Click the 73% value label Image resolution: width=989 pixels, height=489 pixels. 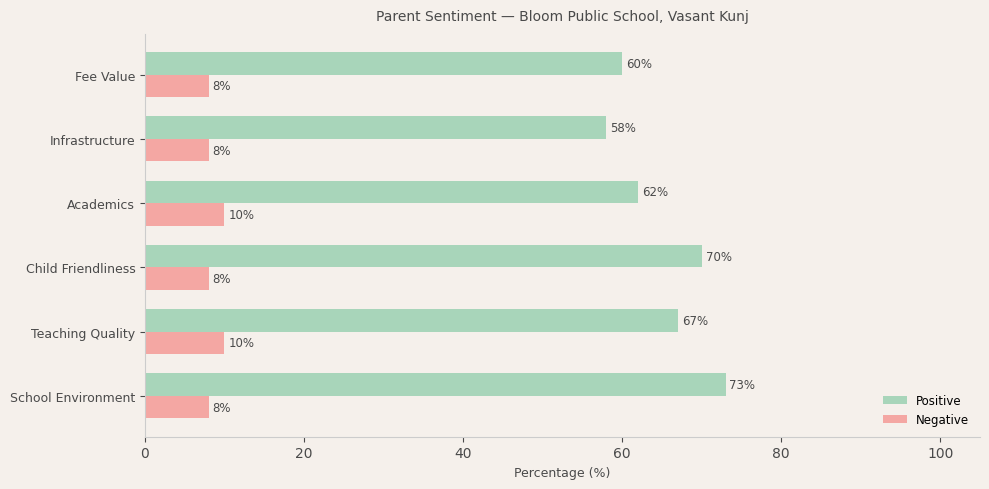point(742,385)
